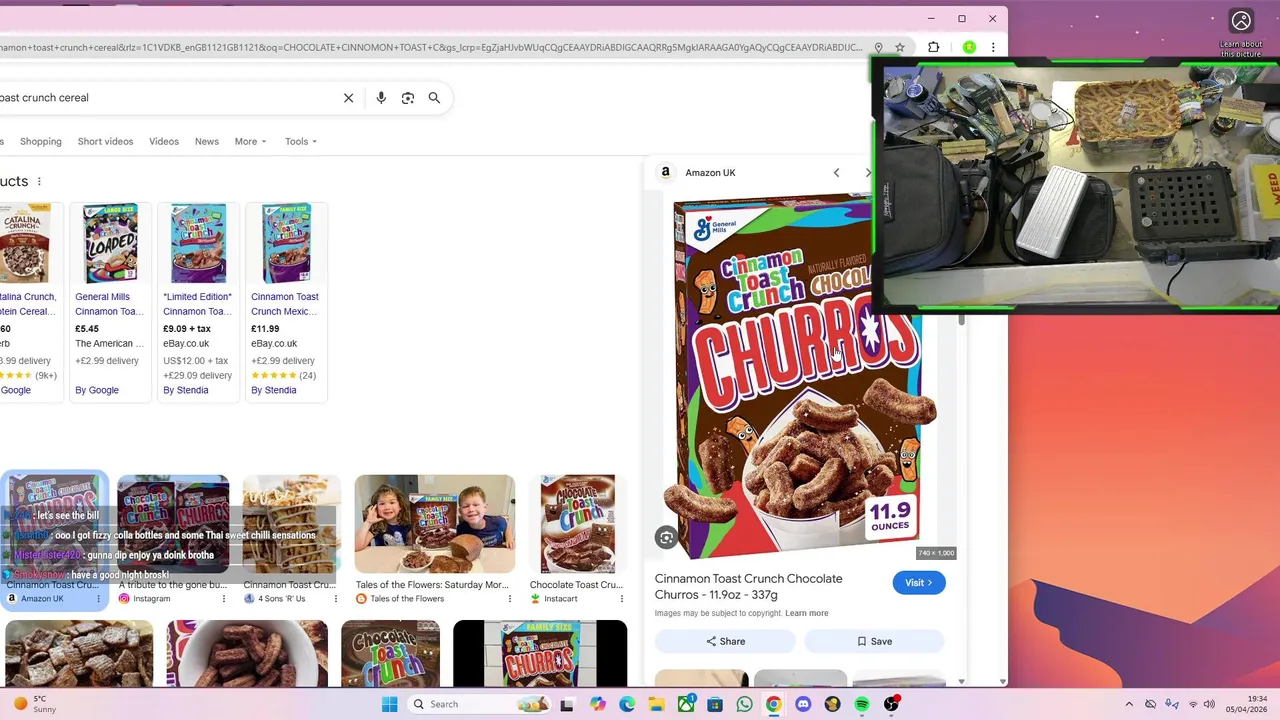The image size is (1280, 720).
Task: Open Spotify from the taskbar
Action: (x=862, y=704)
